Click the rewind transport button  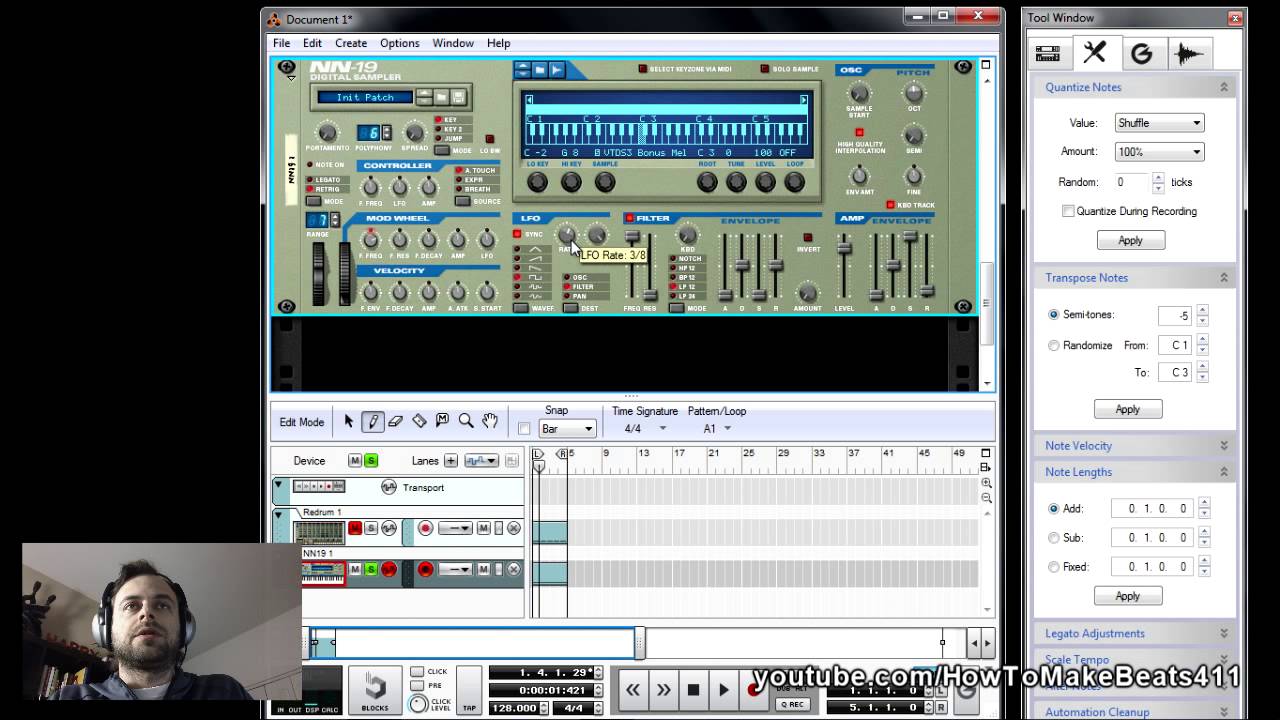[632, 689]
